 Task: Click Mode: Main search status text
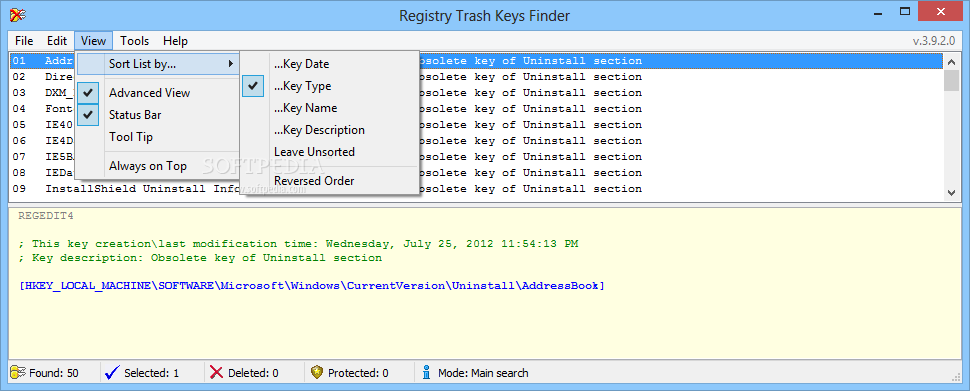pos(483,373)
